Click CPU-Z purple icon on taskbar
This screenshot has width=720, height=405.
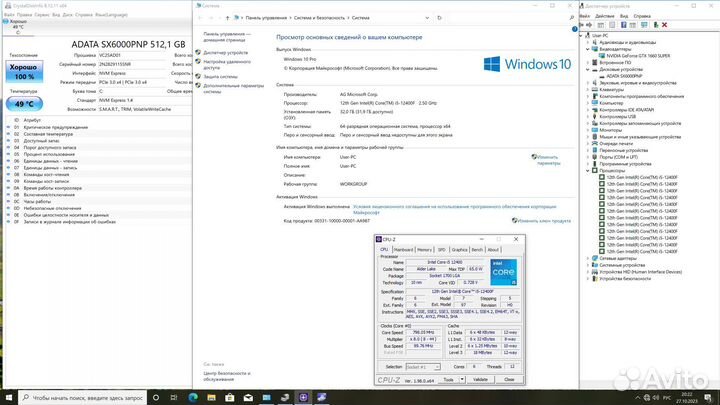pyautogui.click(x=303, y=397)
